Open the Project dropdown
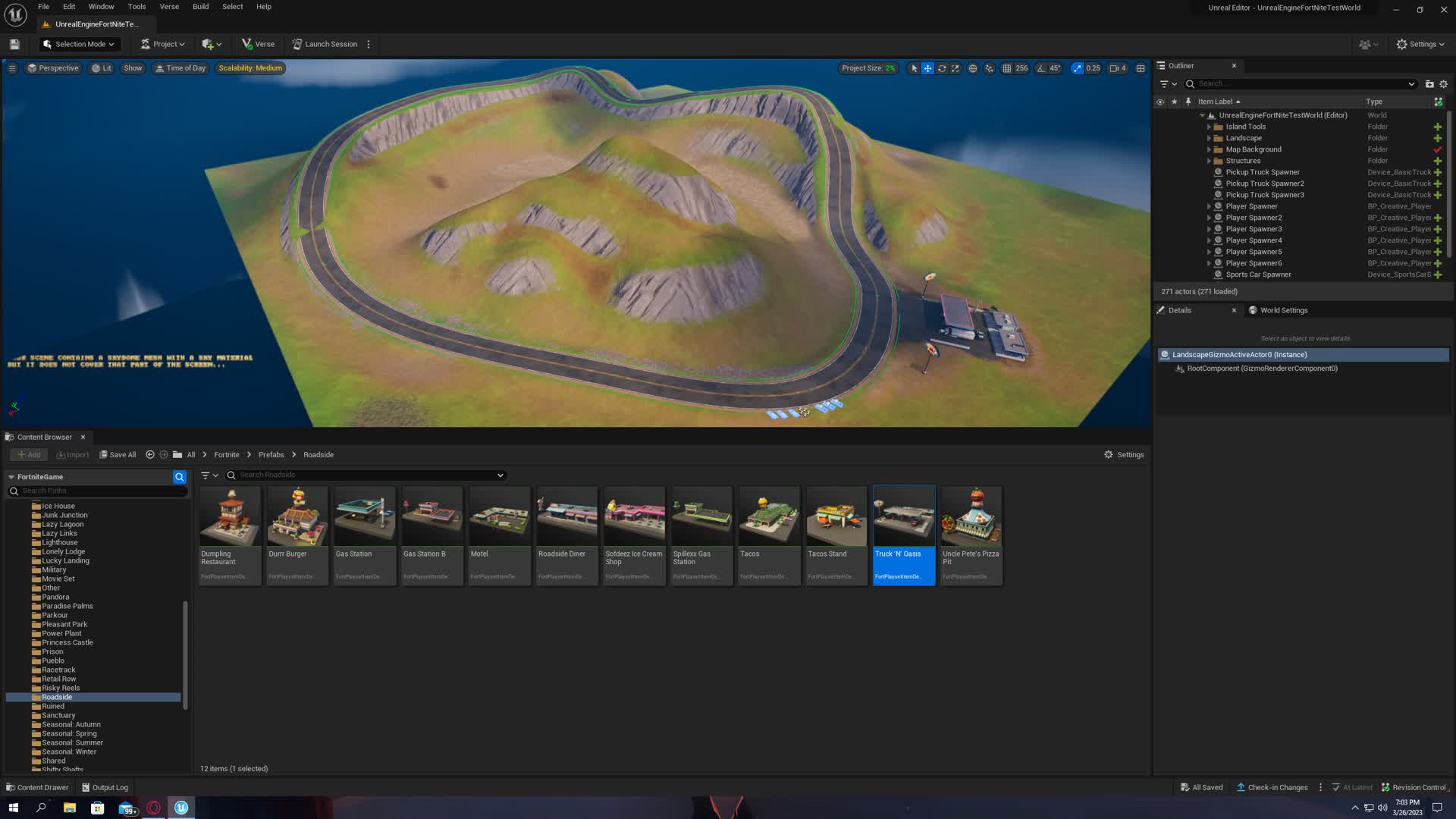Viewport: 1456px width, 819px height. tap(163, 44)
